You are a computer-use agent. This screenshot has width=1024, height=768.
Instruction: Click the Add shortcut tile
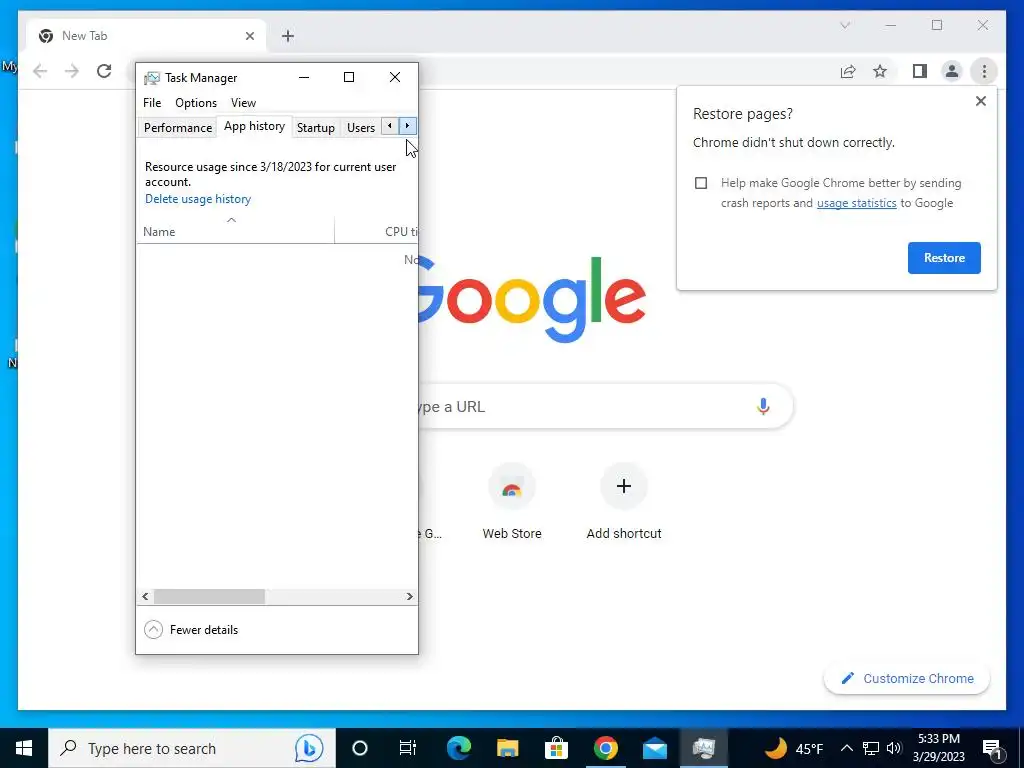coord(624,502)
